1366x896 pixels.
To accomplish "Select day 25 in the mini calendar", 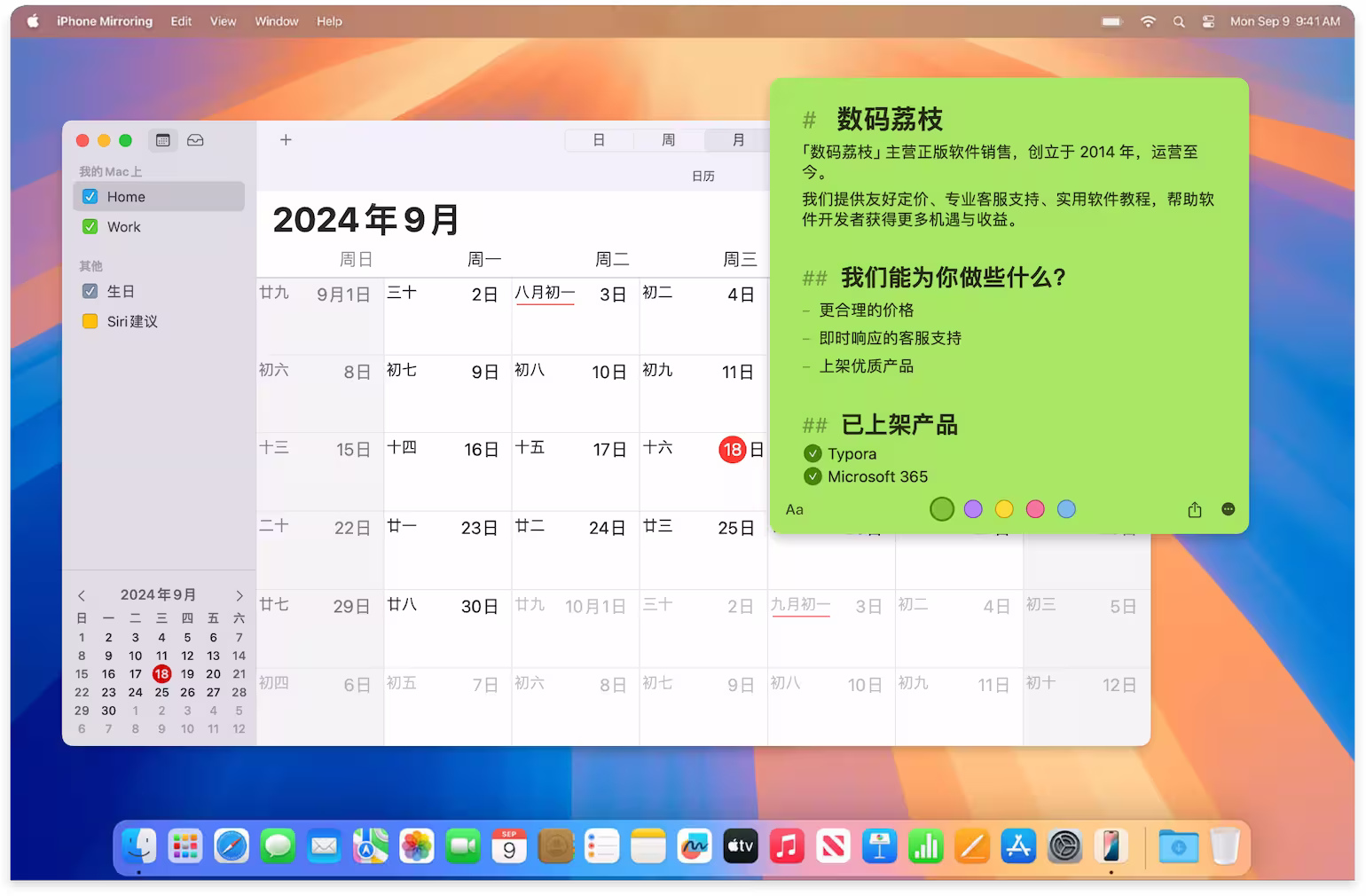I will click(x=161, y=692).
